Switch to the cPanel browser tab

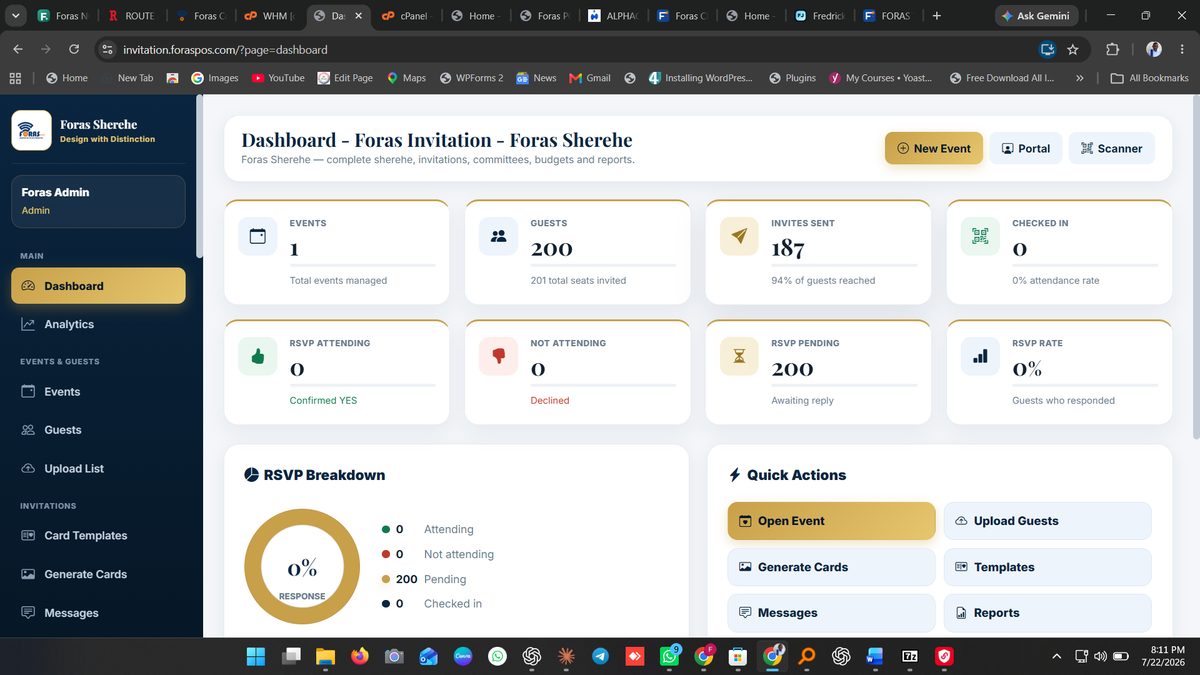[404, 16]
